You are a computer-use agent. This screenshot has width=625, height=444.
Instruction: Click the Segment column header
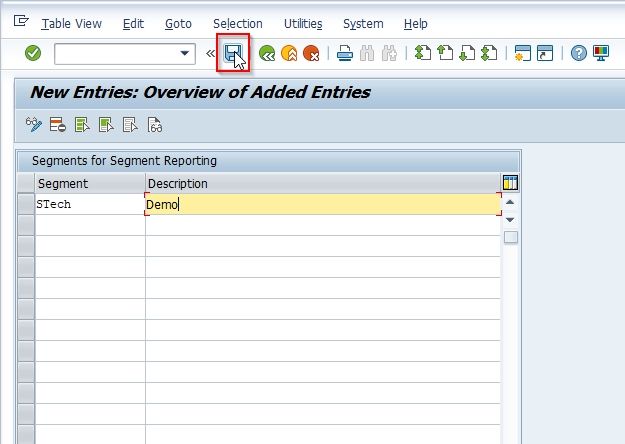coord(90,183)
